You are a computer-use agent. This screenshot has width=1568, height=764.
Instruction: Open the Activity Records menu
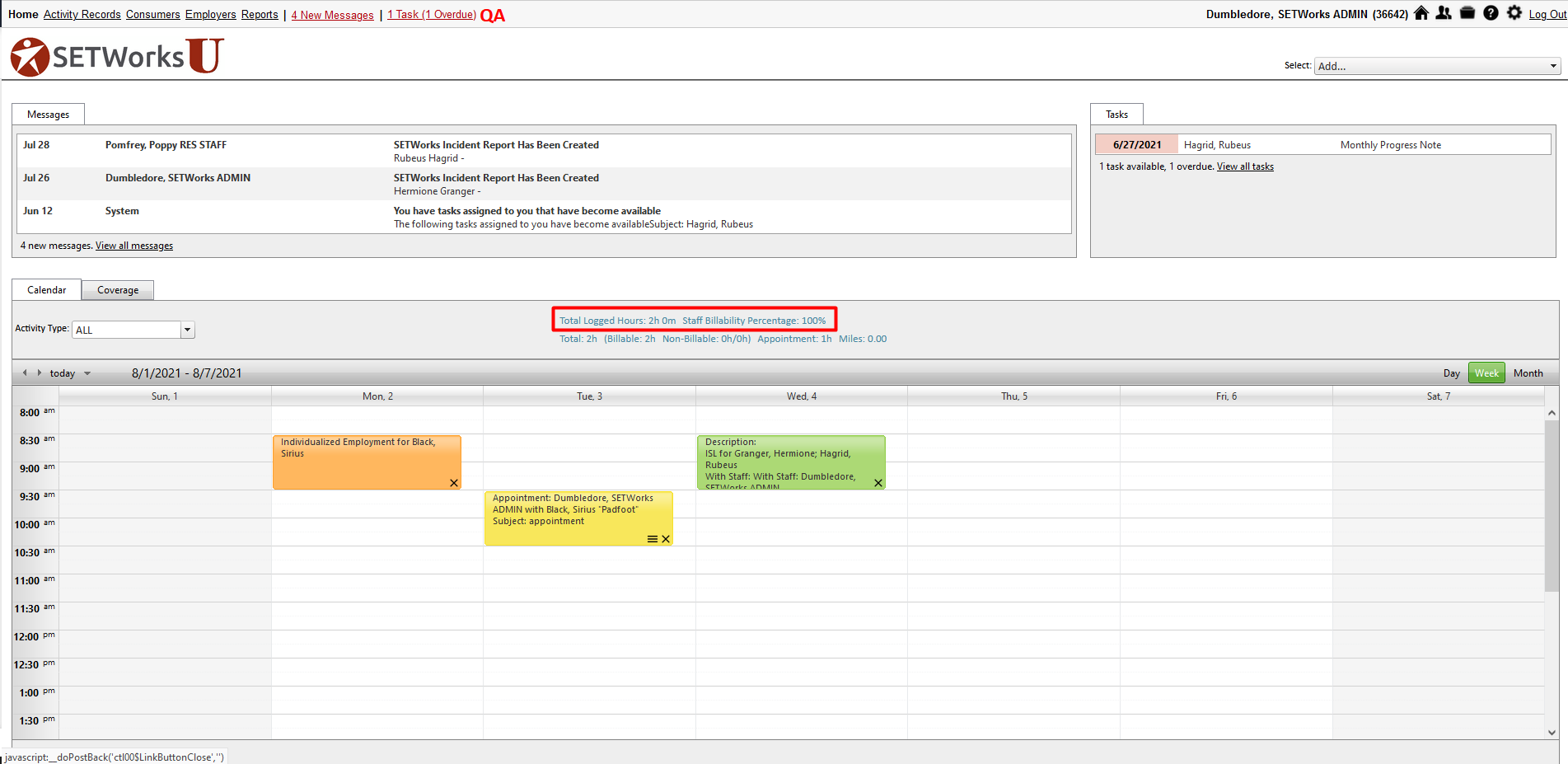pyautogui.click(x=82, y=14)
